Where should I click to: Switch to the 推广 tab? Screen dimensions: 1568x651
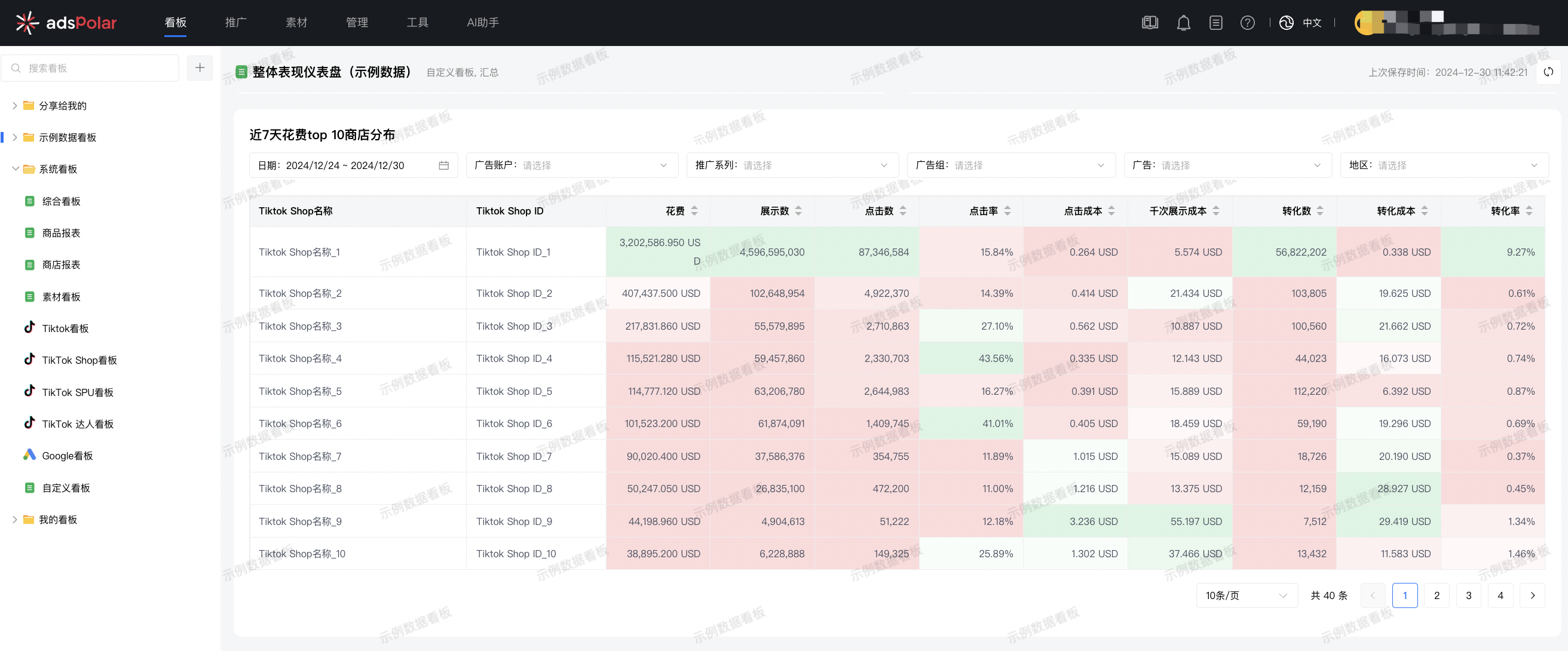click(235, 23)
